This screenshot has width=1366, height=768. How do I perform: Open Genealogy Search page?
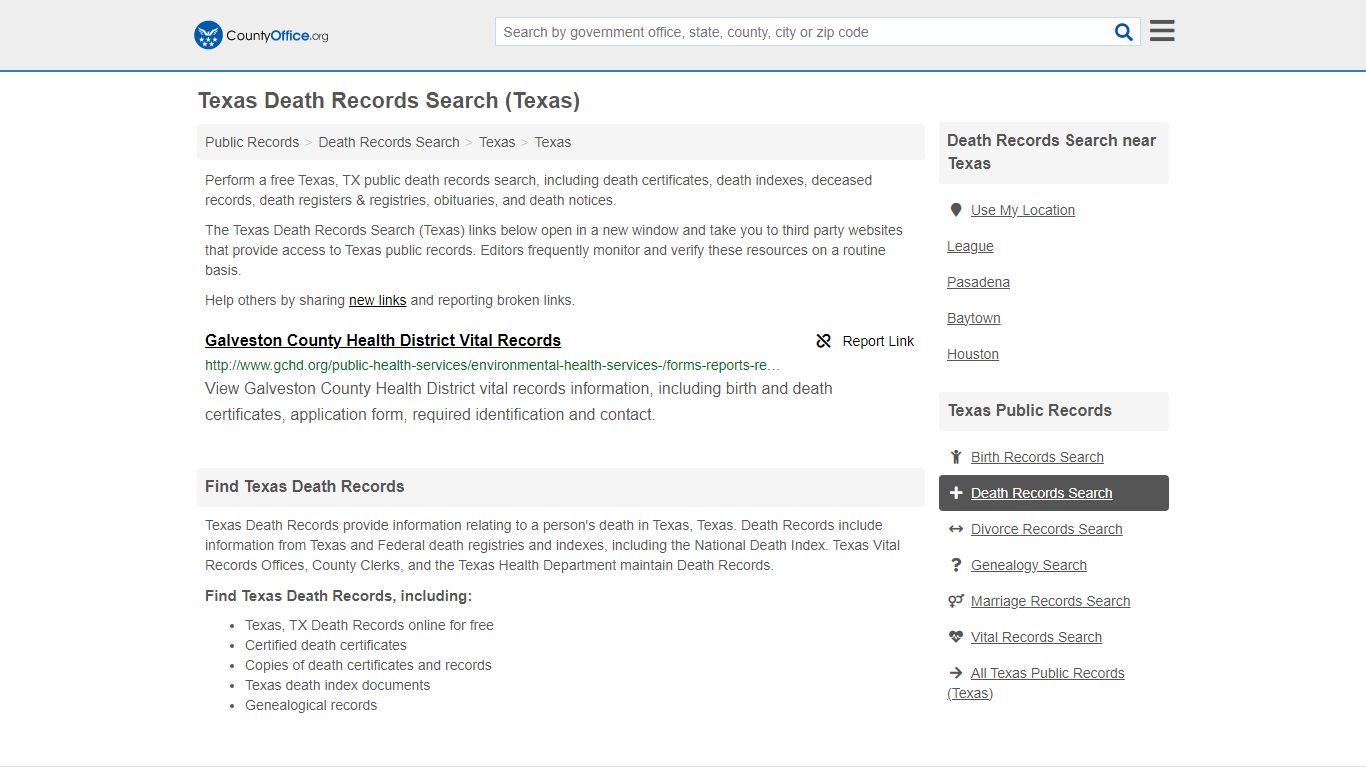click(1028, 565)
